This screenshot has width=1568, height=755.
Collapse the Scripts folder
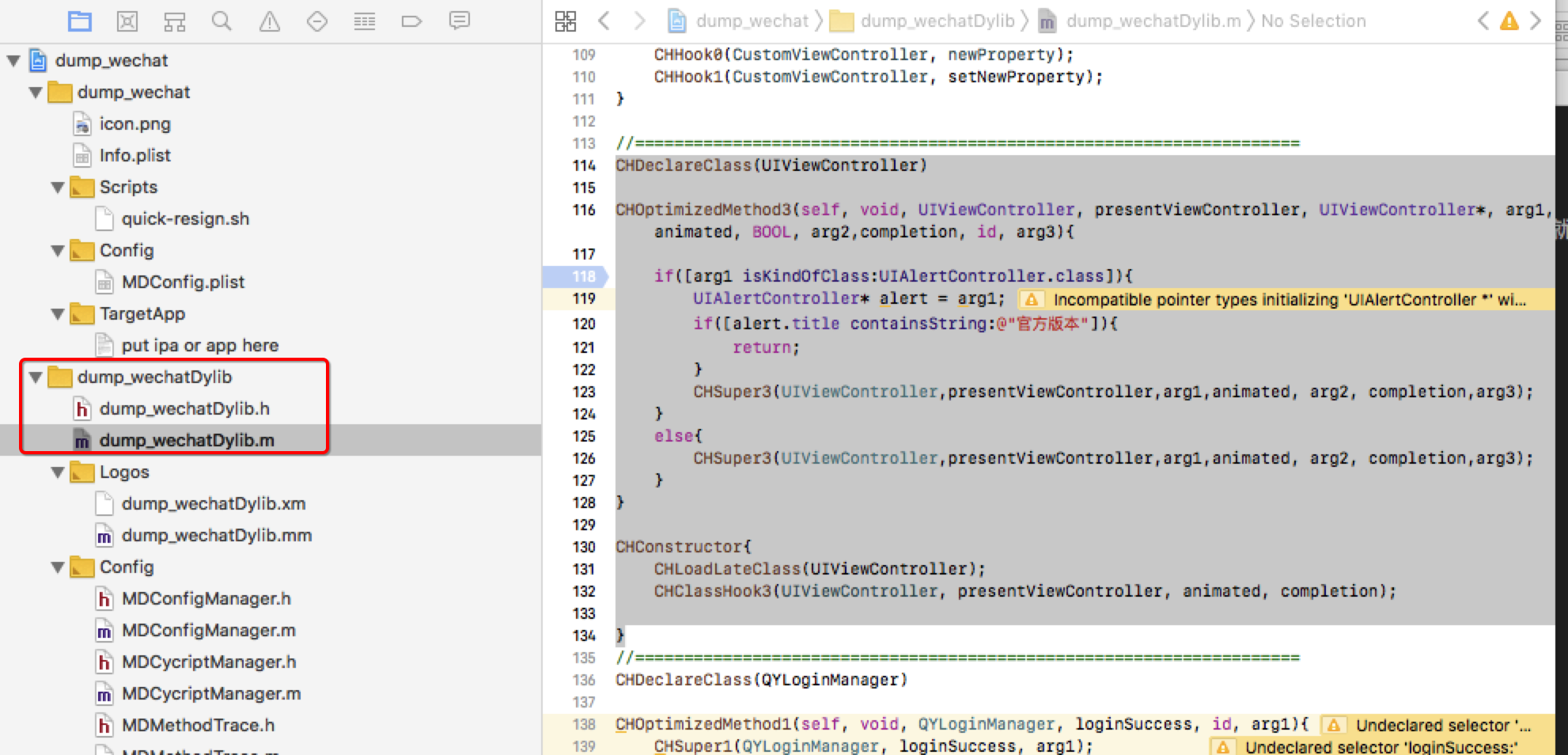click(58, 188)
